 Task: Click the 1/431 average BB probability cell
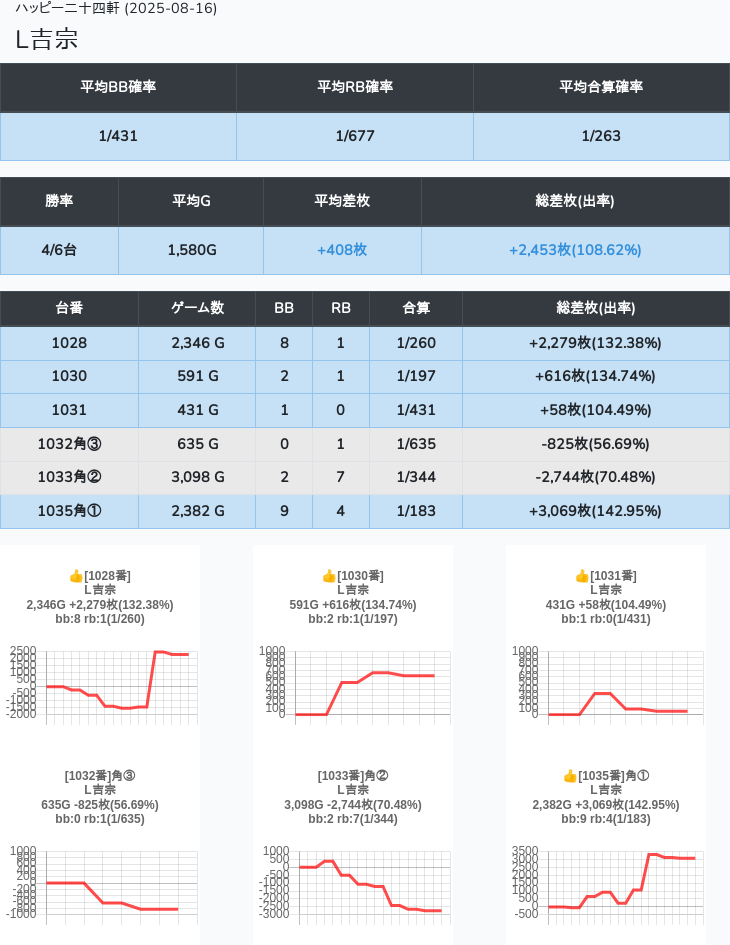(x=118, y=136)
